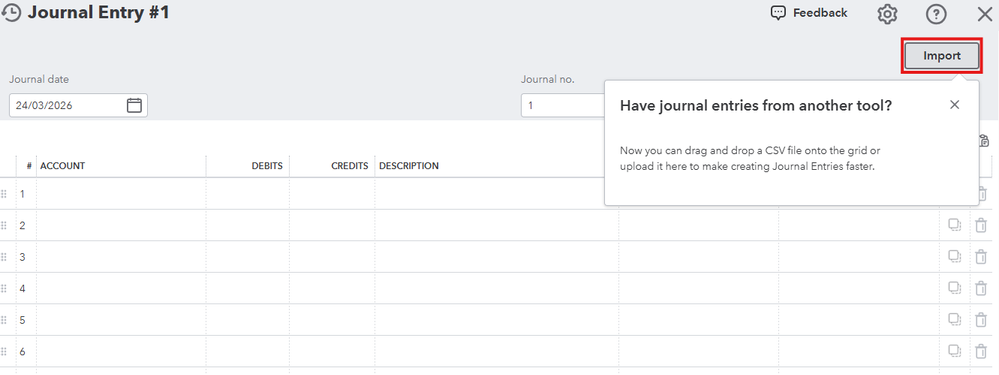
Task: Click the Debits cell in row 4
Action: pos(248,288)
